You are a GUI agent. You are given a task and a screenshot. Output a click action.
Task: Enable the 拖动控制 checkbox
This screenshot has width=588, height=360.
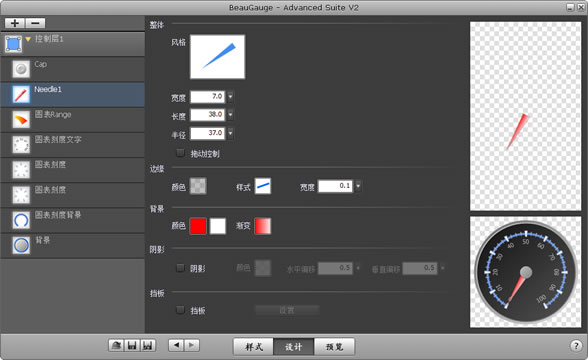point(180,153)
